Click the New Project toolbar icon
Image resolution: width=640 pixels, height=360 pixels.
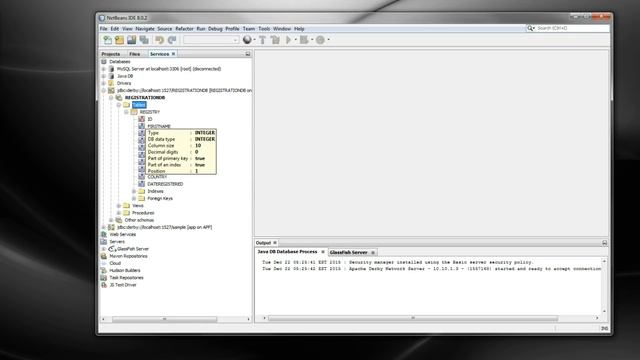click(119, 40)
